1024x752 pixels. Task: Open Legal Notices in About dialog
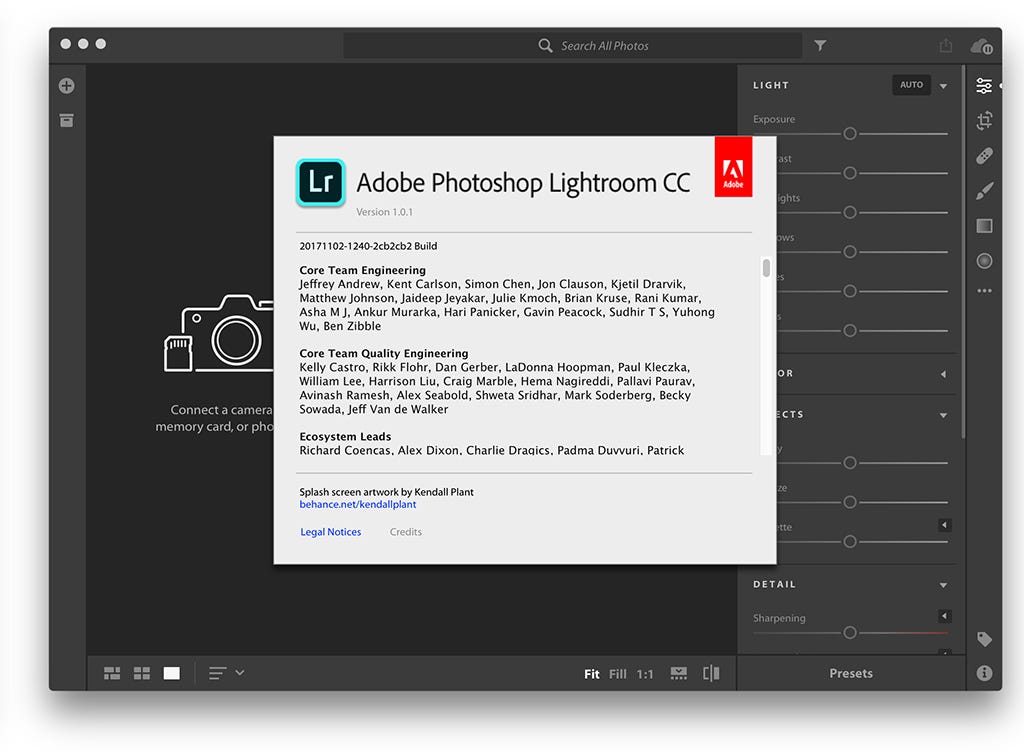pos(330,532)
